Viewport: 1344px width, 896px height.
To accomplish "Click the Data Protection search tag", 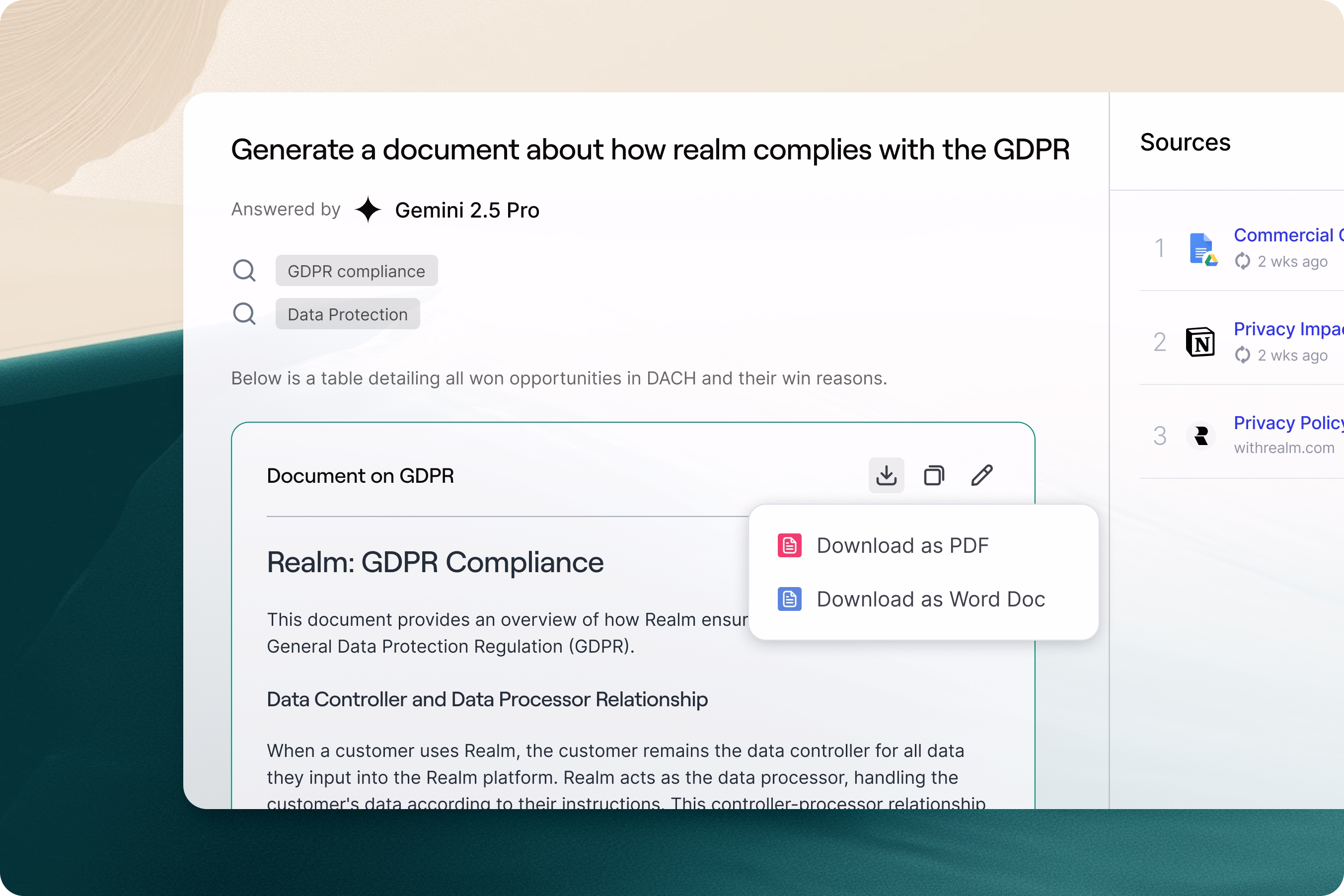I will pyautogui.click(x=348, y=314).
